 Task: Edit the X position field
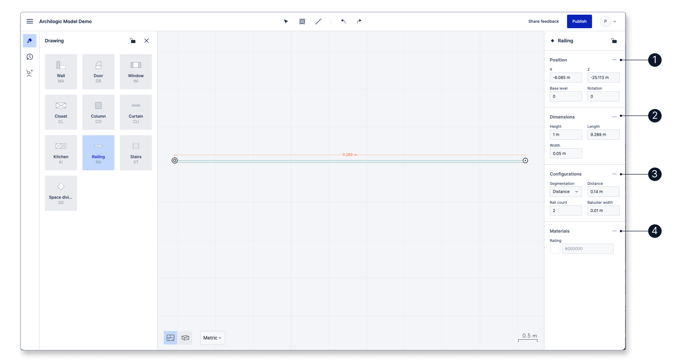[x=566, y=77]
